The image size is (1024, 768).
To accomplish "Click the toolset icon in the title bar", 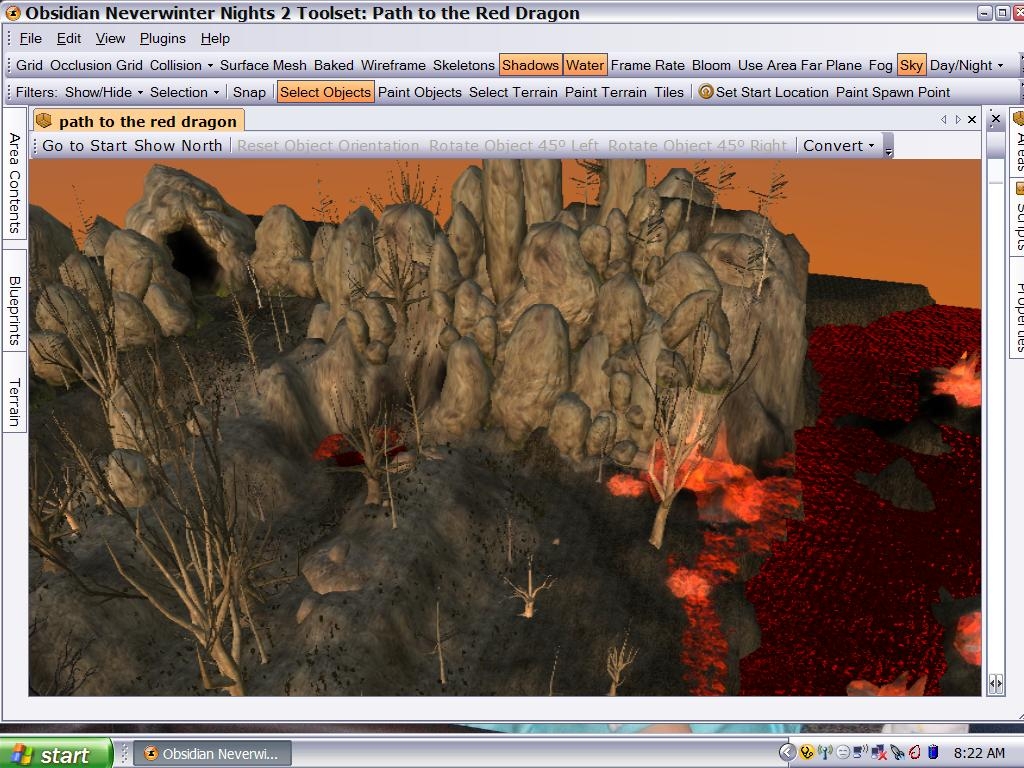I will (12, 13).
